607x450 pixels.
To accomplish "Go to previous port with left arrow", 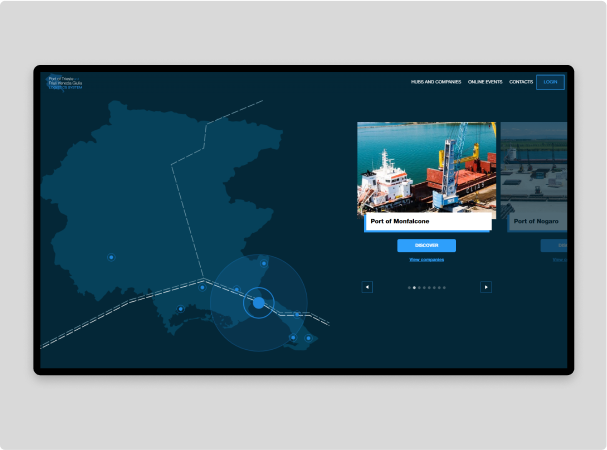I will point(367,287).
